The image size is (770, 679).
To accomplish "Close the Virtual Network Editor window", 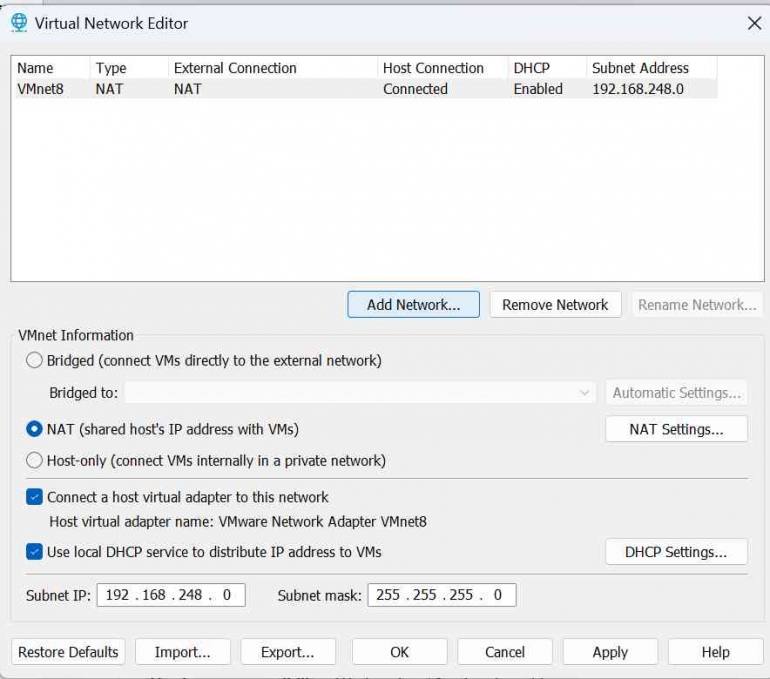I will 754,23.
